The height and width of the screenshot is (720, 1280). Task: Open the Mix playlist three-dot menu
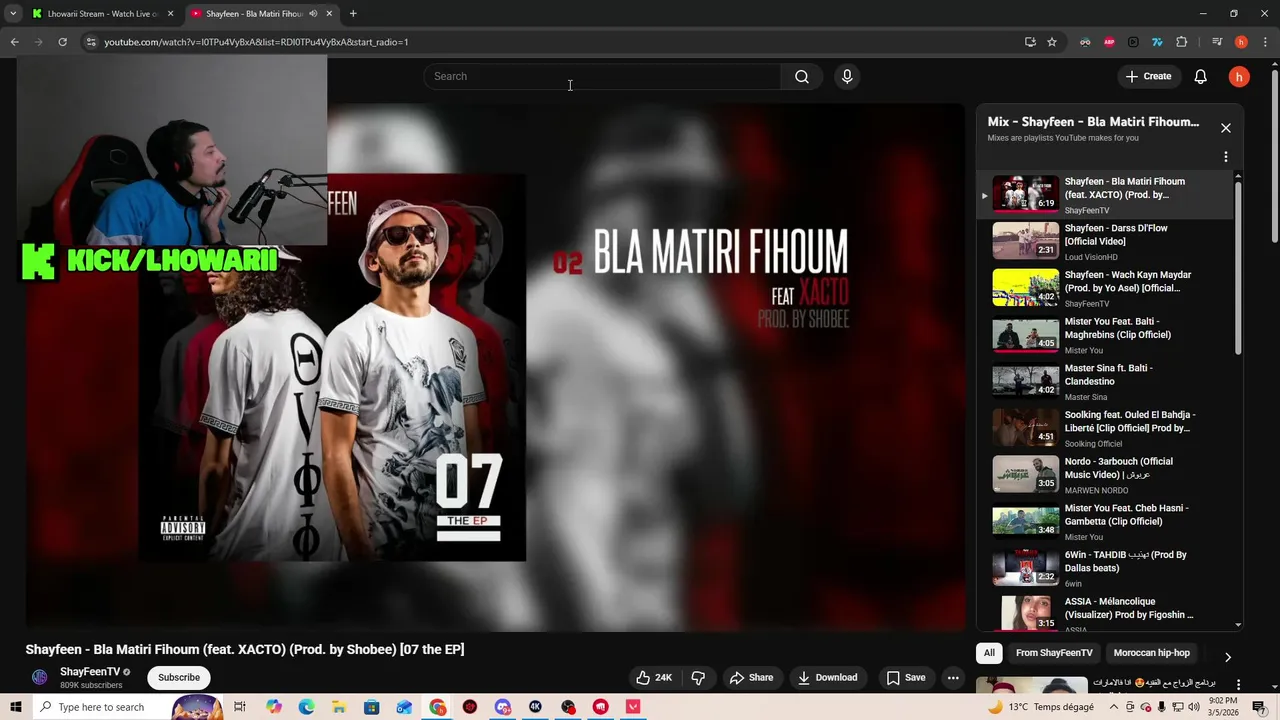click(x=1225, y=157)
